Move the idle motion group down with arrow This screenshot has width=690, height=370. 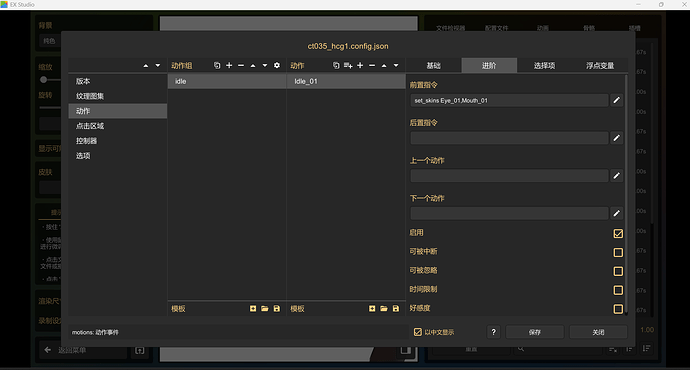[x=264, y=66]
